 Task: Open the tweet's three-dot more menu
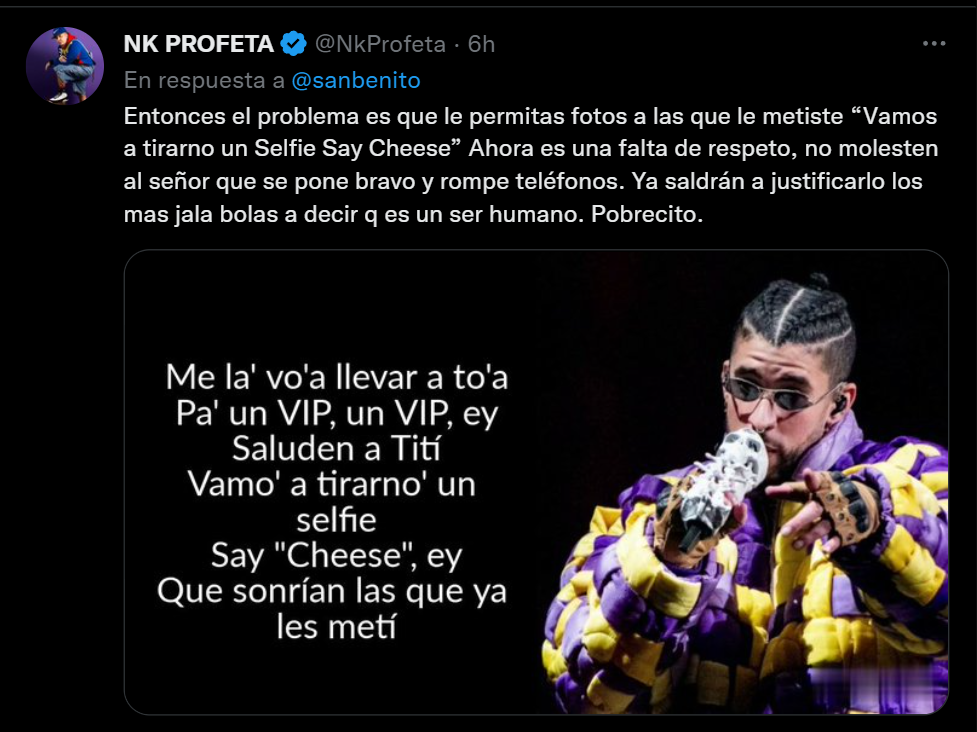[x=933, y=44]
